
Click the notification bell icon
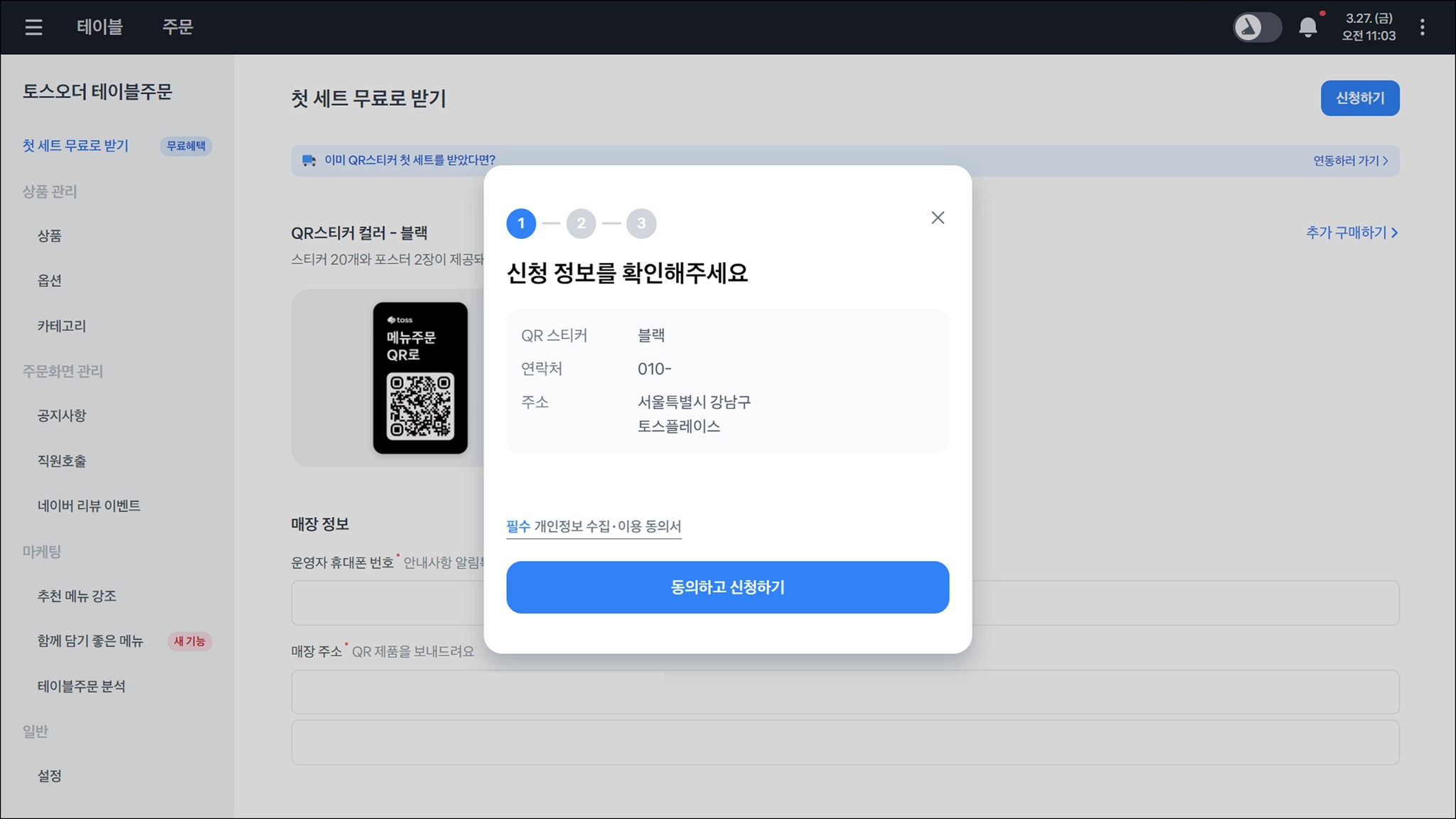1307,28
